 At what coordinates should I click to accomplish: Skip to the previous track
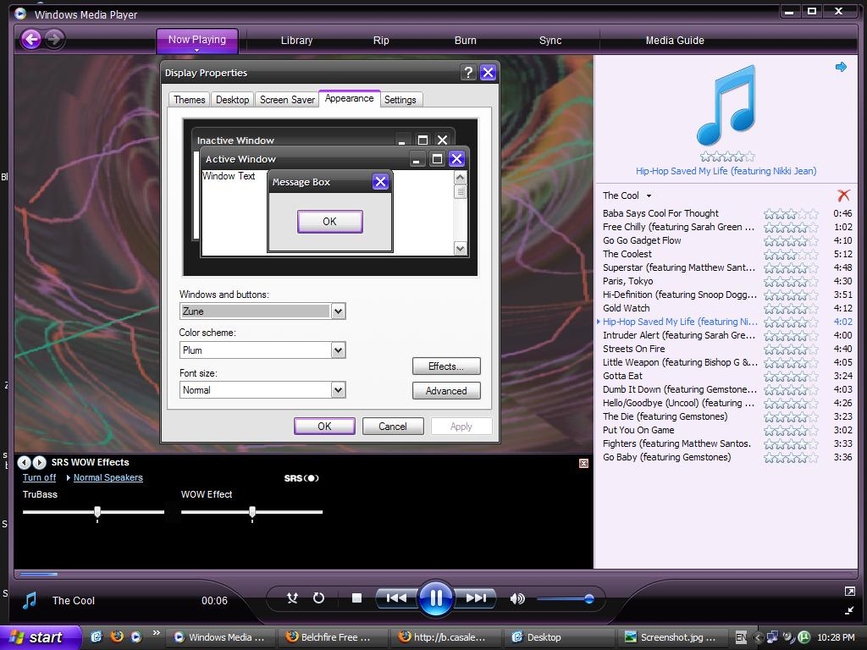[396, 598]
